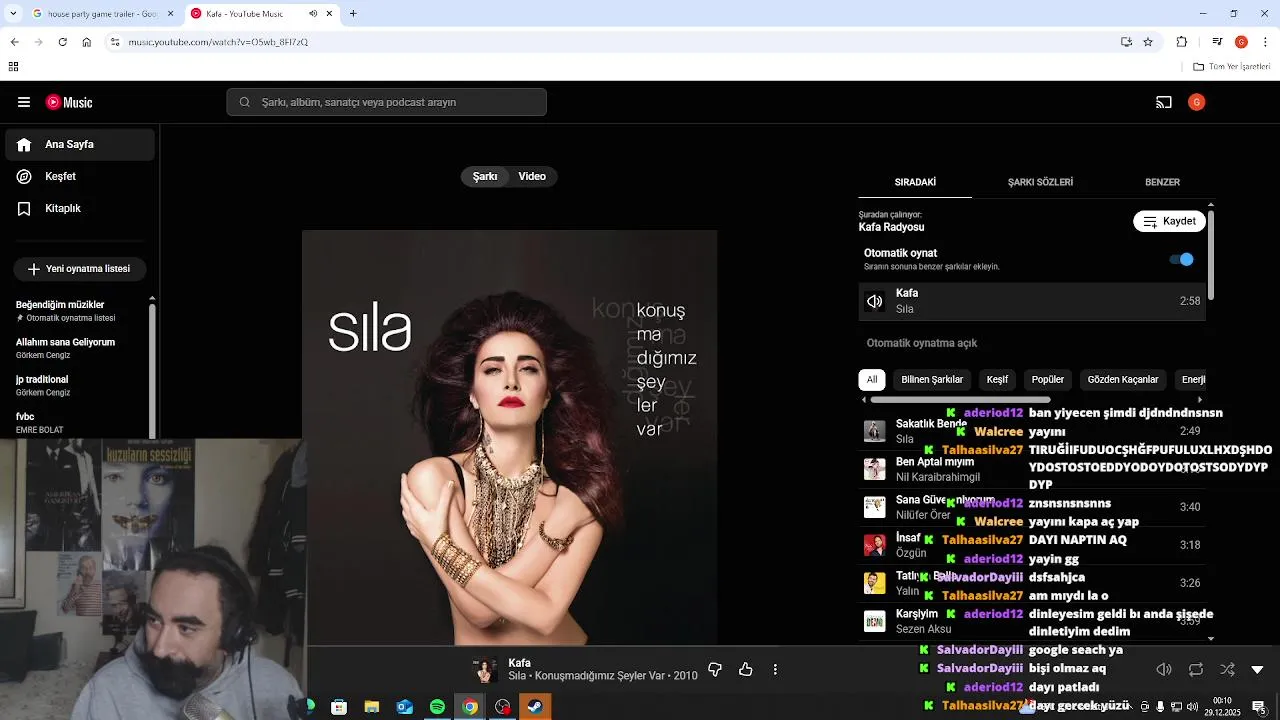Click the sidebar playlist scrollbar

[152, 370]
